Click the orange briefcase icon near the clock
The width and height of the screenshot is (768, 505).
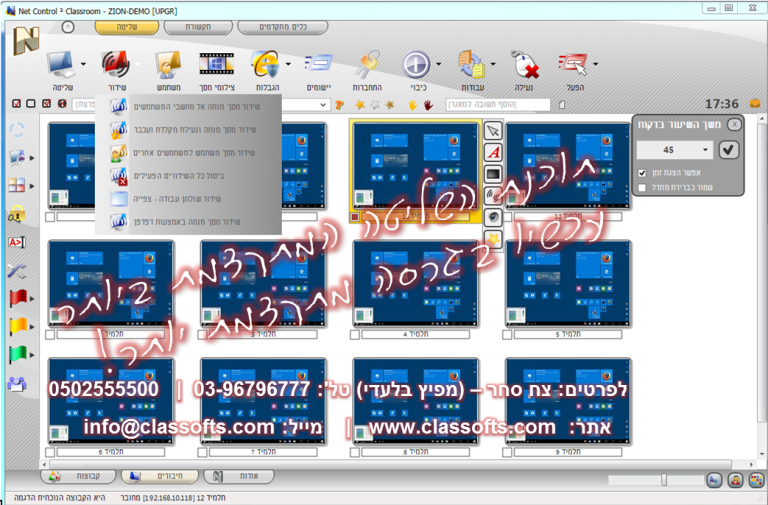pos(755,104)
